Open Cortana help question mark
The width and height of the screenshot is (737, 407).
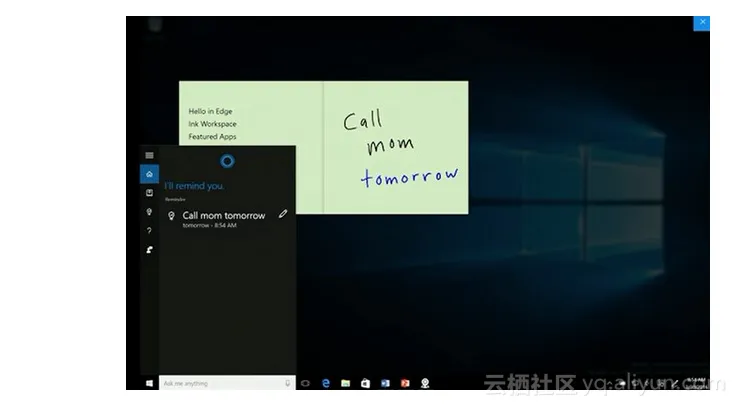point(149,231)
